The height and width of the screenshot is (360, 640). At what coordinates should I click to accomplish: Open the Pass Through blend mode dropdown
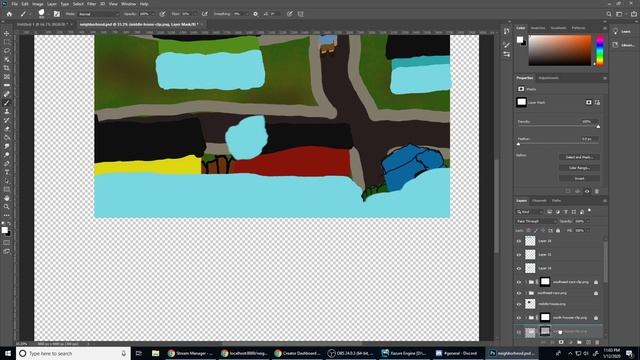[536, 221]
